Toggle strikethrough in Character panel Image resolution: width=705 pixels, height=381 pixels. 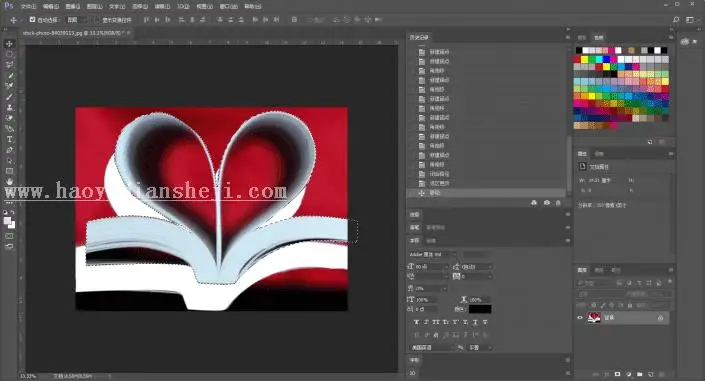[485, 322]
